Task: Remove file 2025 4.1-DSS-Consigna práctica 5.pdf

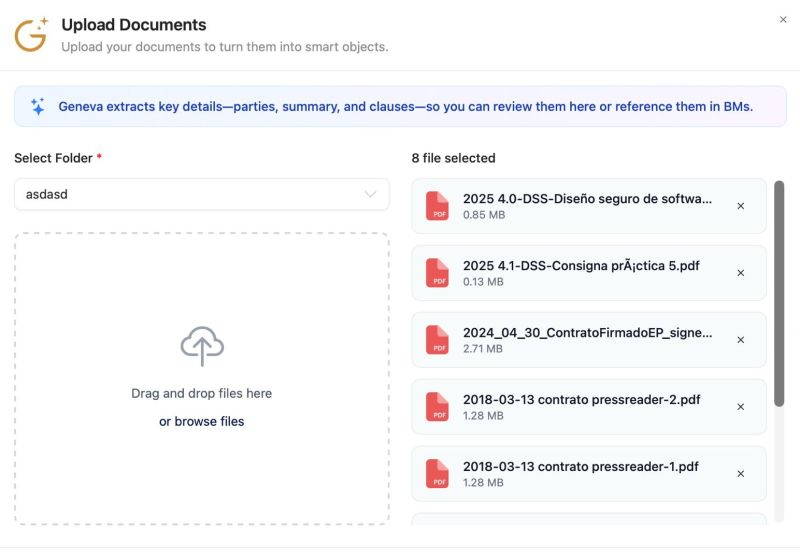Action: (x=741, y=273)
